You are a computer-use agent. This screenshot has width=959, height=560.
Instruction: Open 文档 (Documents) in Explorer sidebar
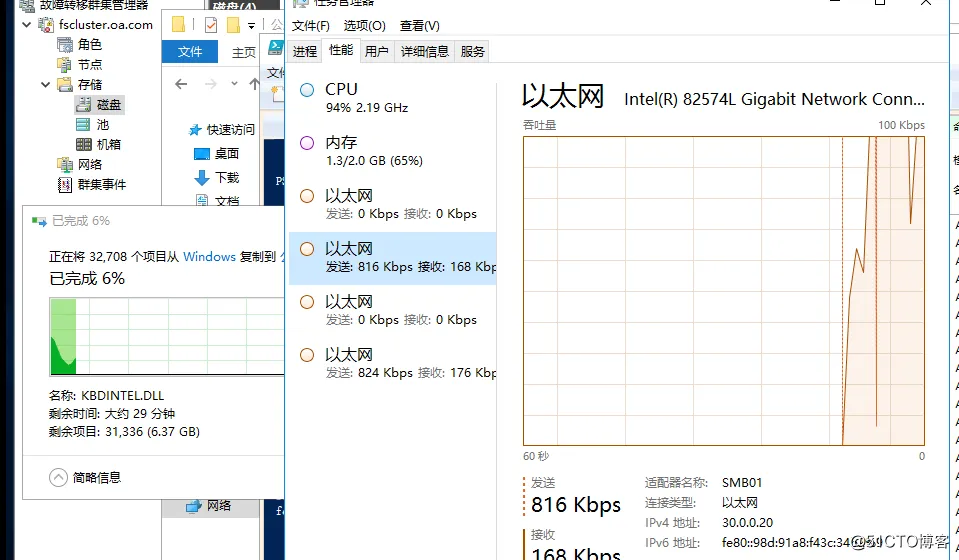(x=217, y=201)
